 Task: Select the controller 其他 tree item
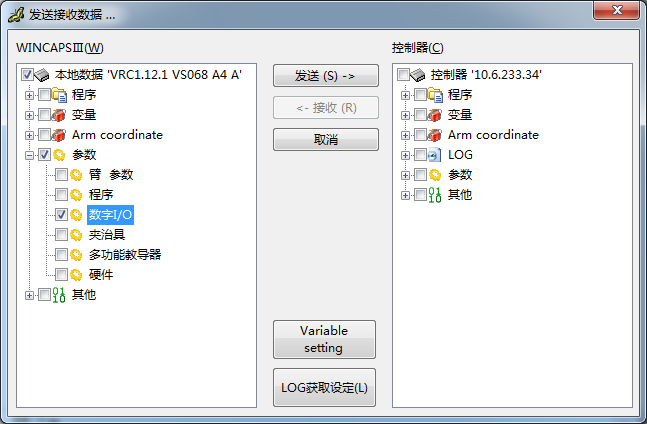460,195
